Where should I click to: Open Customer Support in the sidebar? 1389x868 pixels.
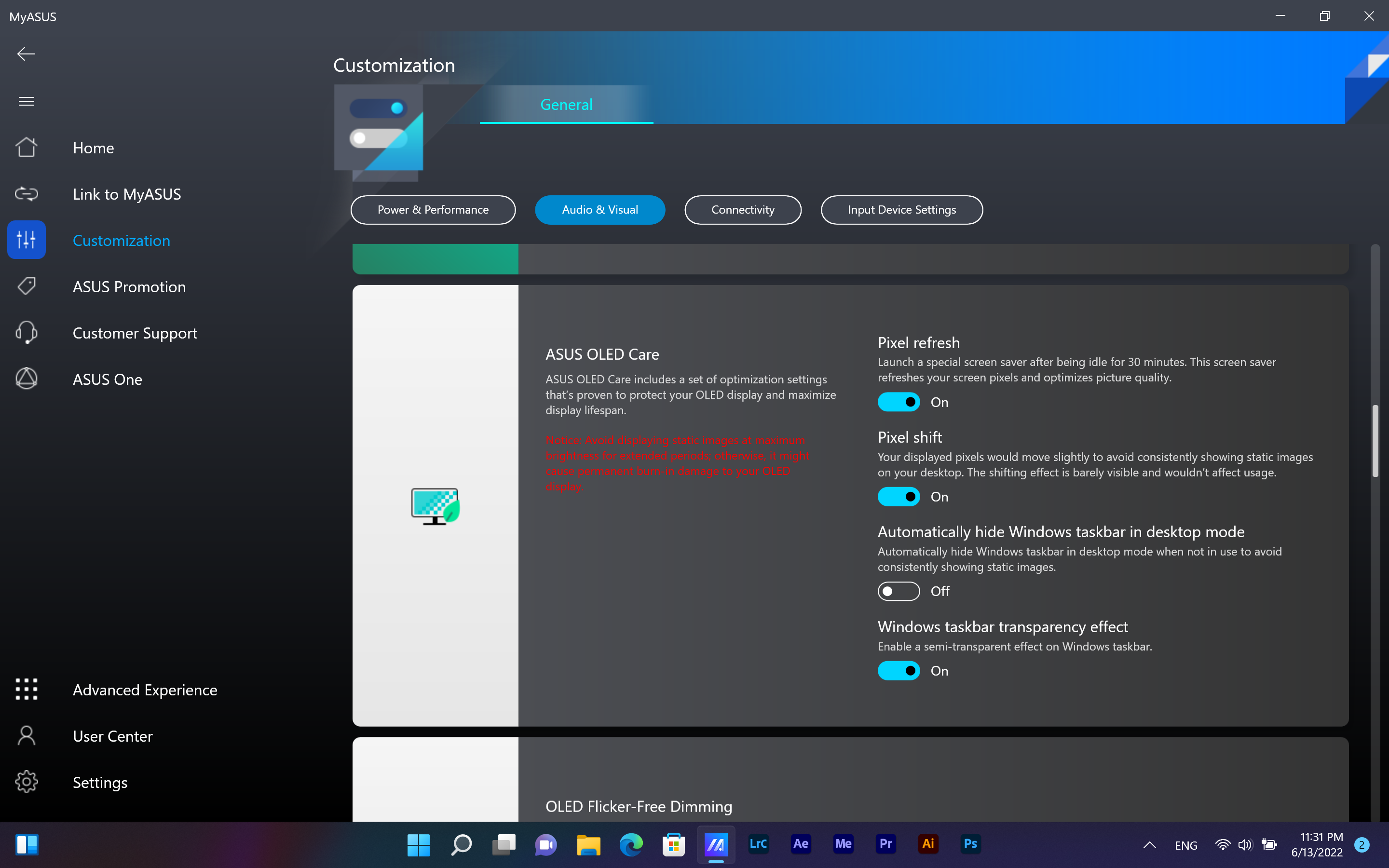135,333
